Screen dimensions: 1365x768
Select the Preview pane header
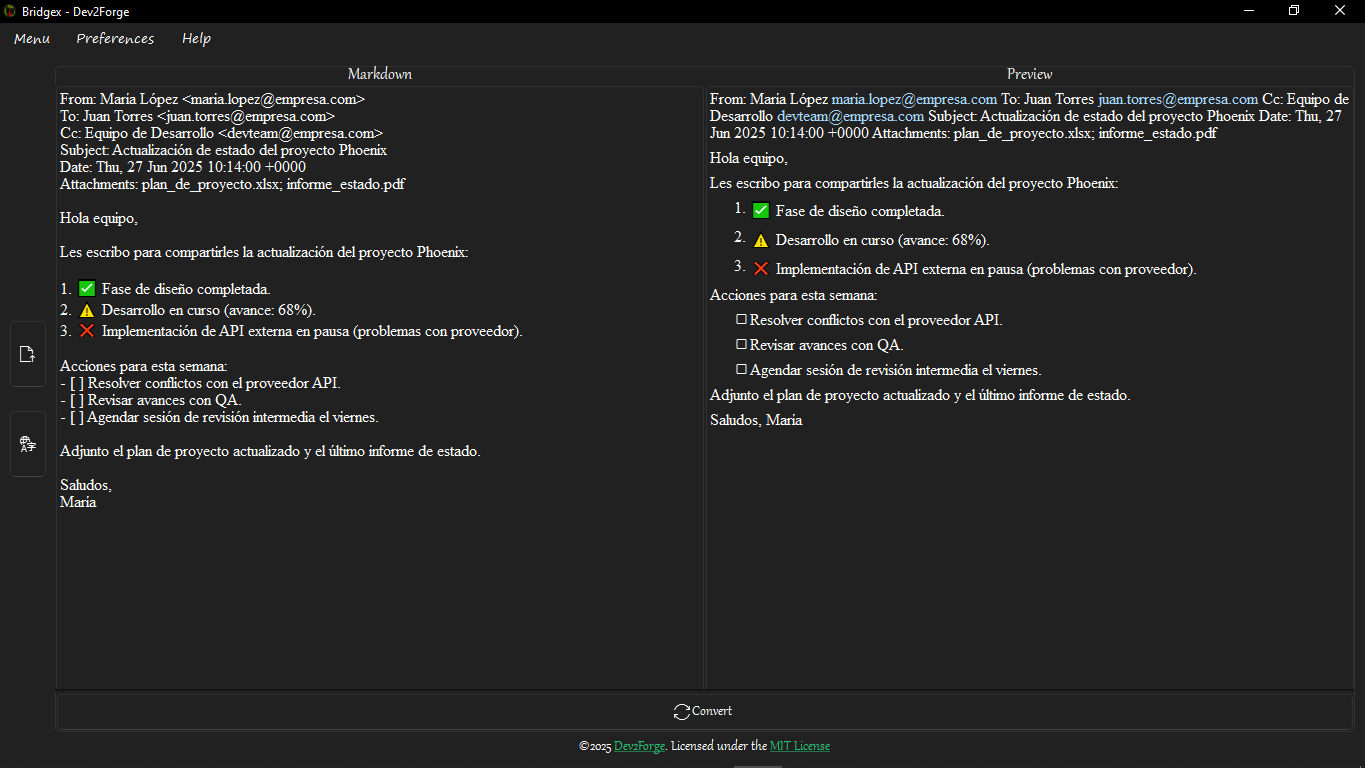point(1030,74)
